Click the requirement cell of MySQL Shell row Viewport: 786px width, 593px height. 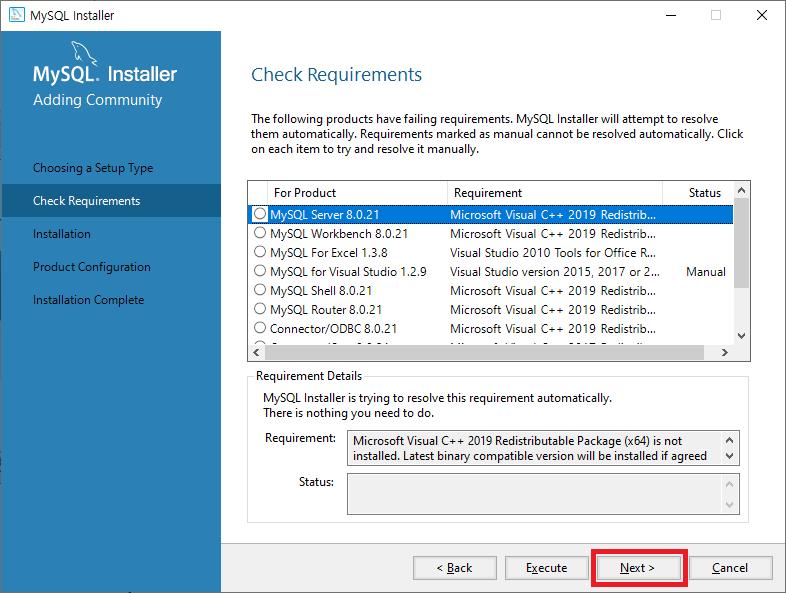coord(553,291)
